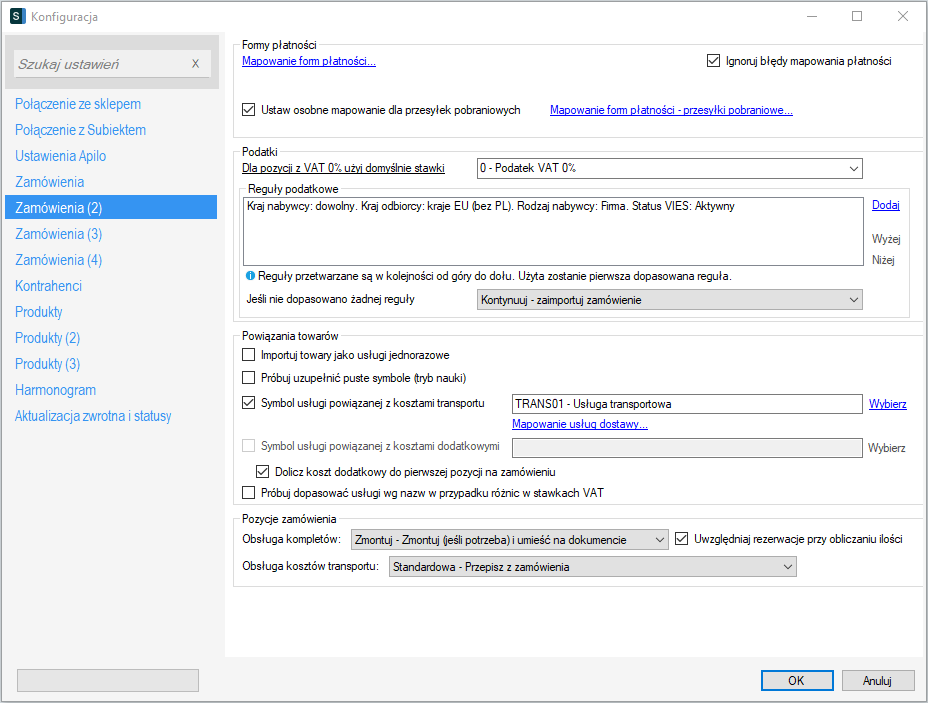Open 'Mapowanie usług dostawy...' link
This screenshot has width=928, height=703.
[x=580, y=424]
